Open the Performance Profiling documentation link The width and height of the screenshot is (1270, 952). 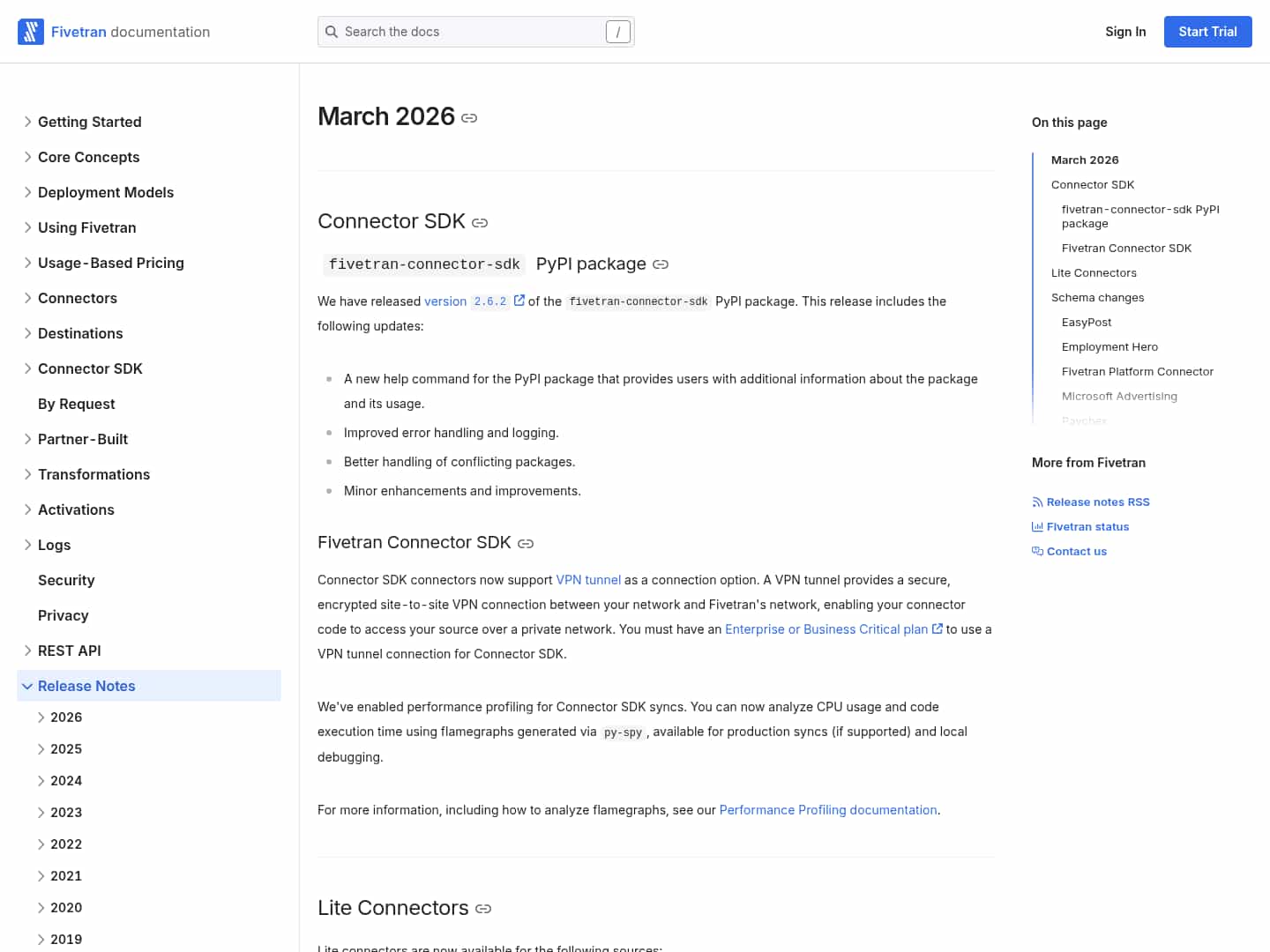[x=827, y=810]
